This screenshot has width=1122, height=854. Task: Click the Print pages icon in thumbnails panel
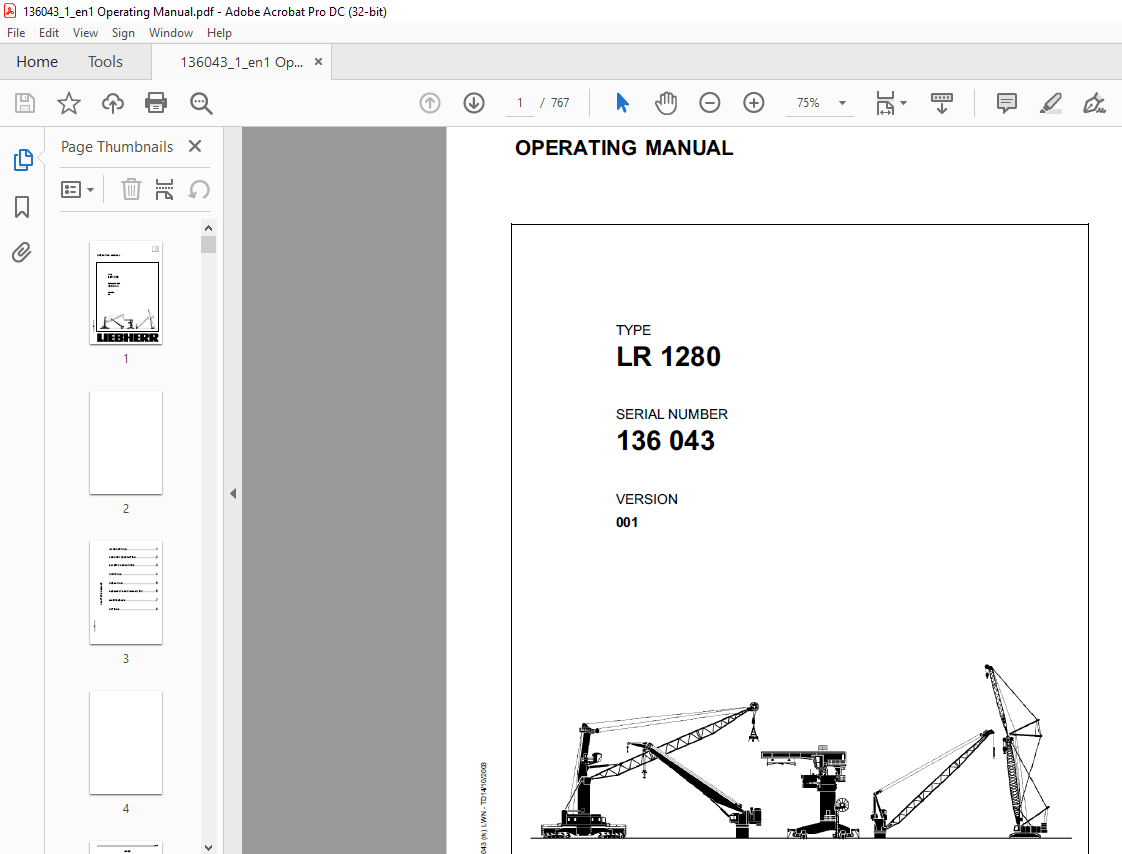point(165,190)
